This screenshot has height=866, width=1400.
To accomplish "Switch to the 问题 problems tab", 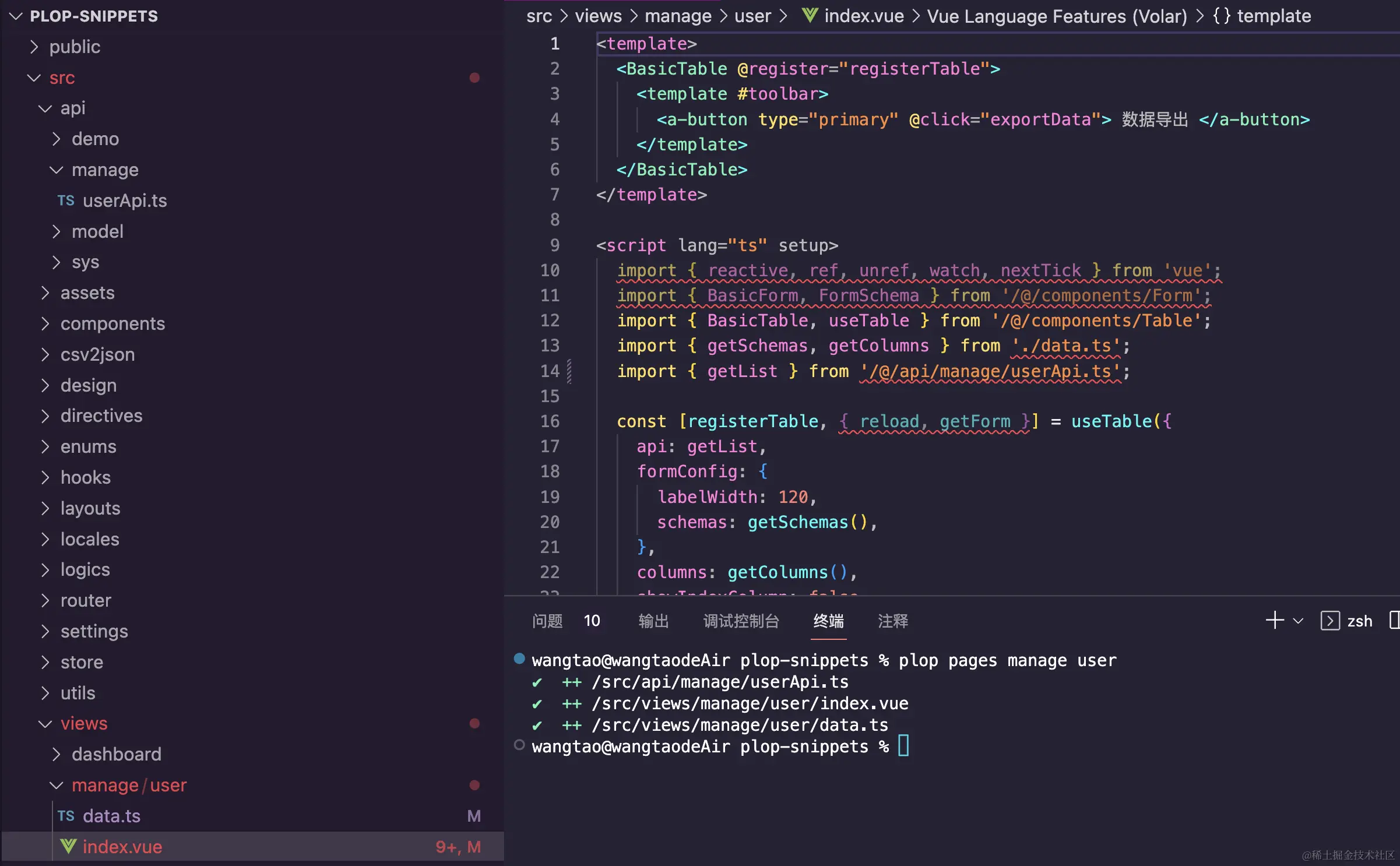I will pos(547,621).
